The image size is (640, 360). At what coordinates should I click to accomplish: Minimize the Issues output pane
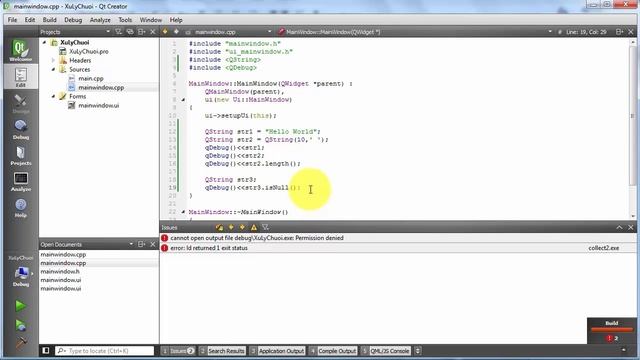pos(619,227)
